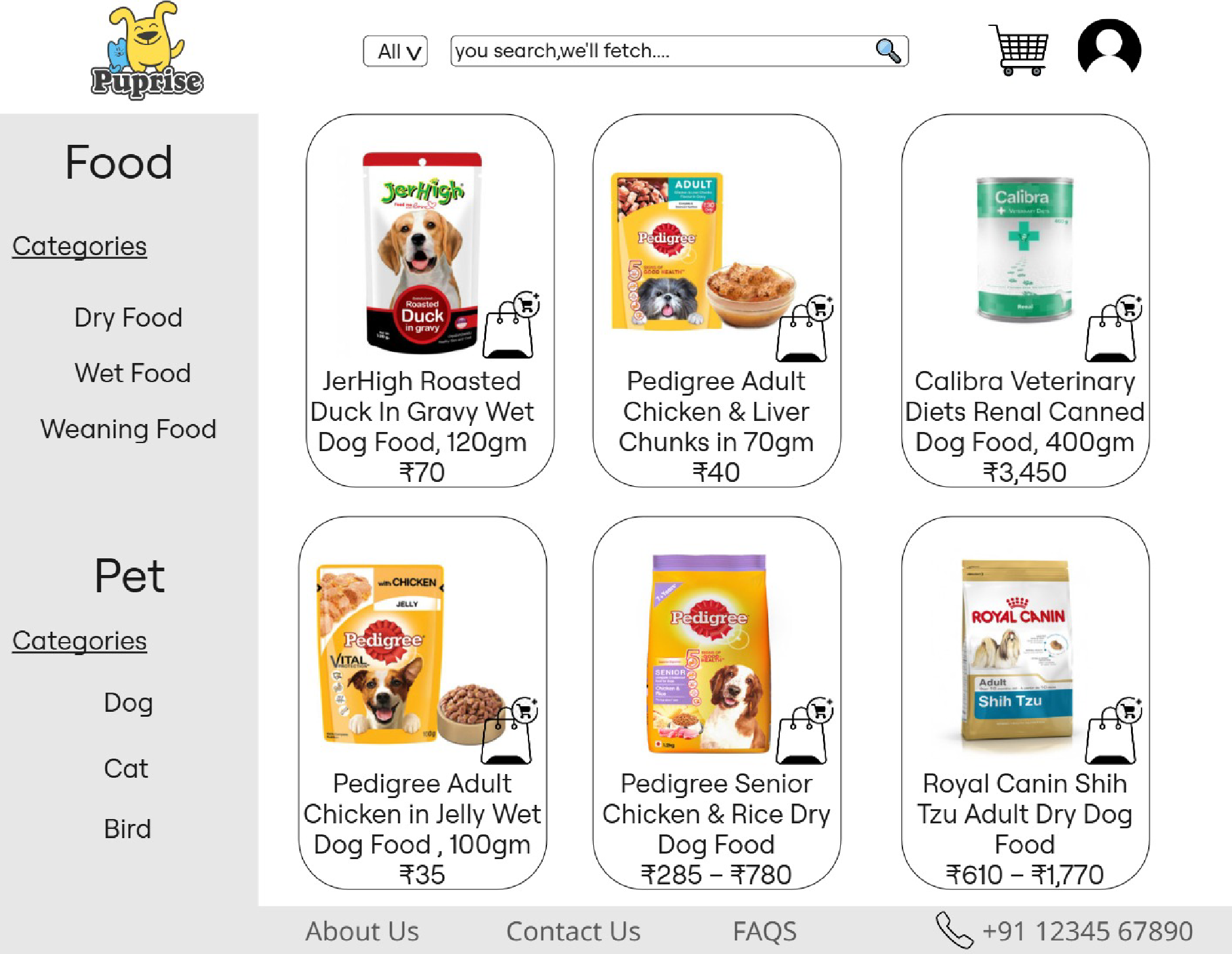Viewport: 1232px width, 954px height.
Task: Add Pedigree Chicken in Jelly to cart
Action: pos(509,732)
